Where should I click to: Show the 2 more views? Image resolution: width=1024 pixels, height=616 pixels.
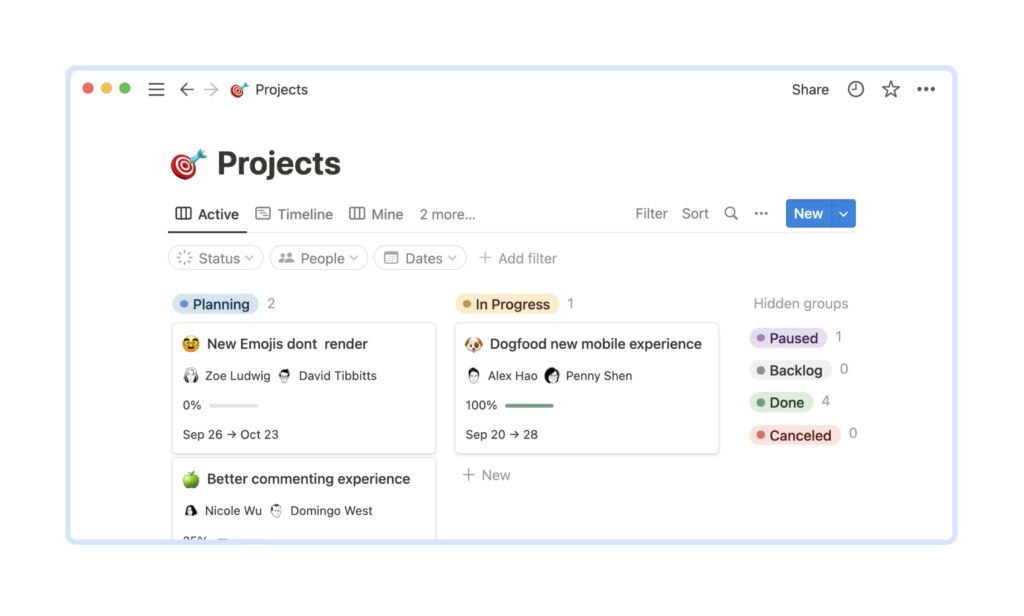tap(447, 214)
